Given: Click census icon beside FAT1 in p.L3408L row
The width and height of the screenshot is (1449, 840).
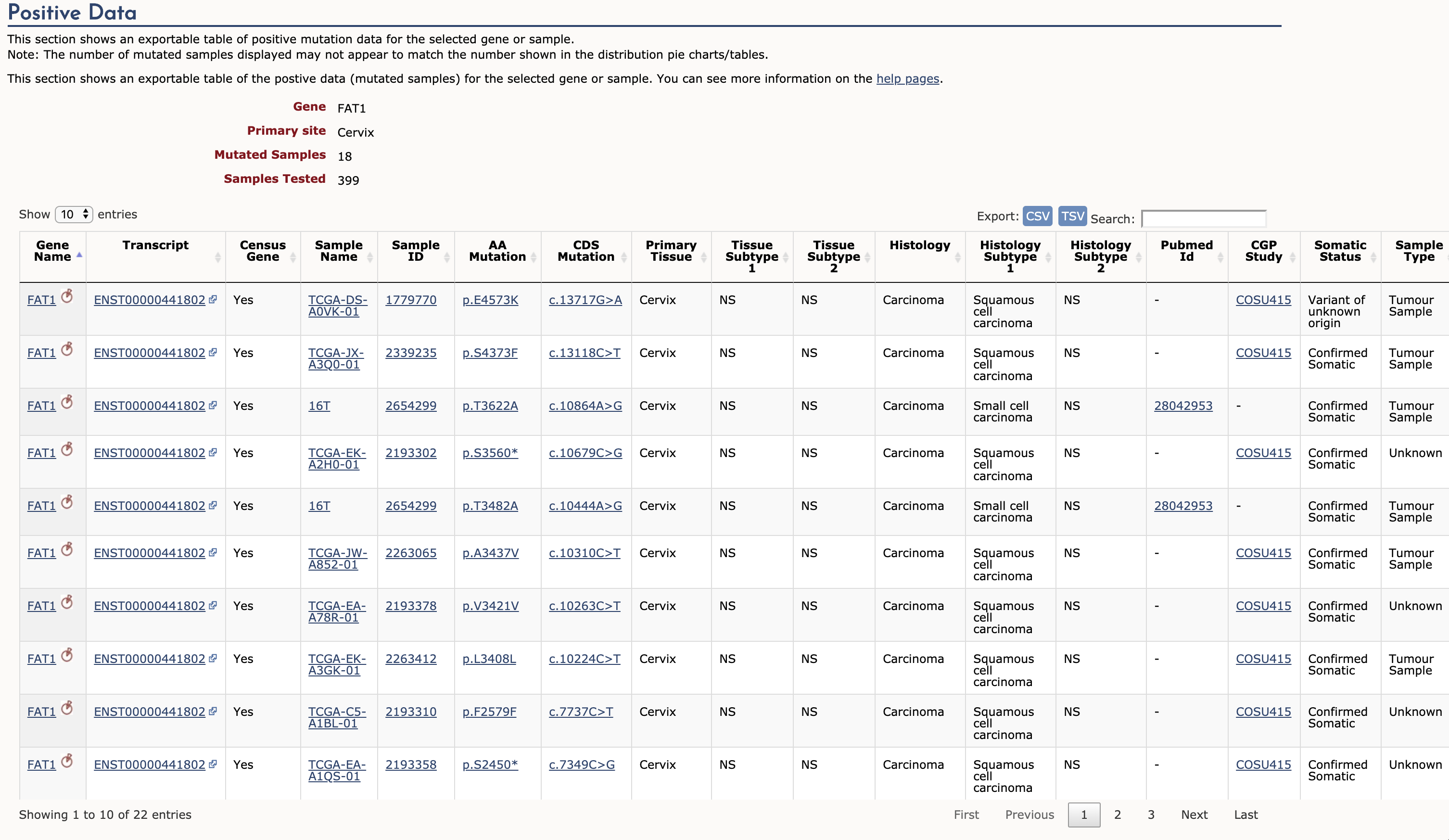Looking at the screenshot, I should click(67, 655).
